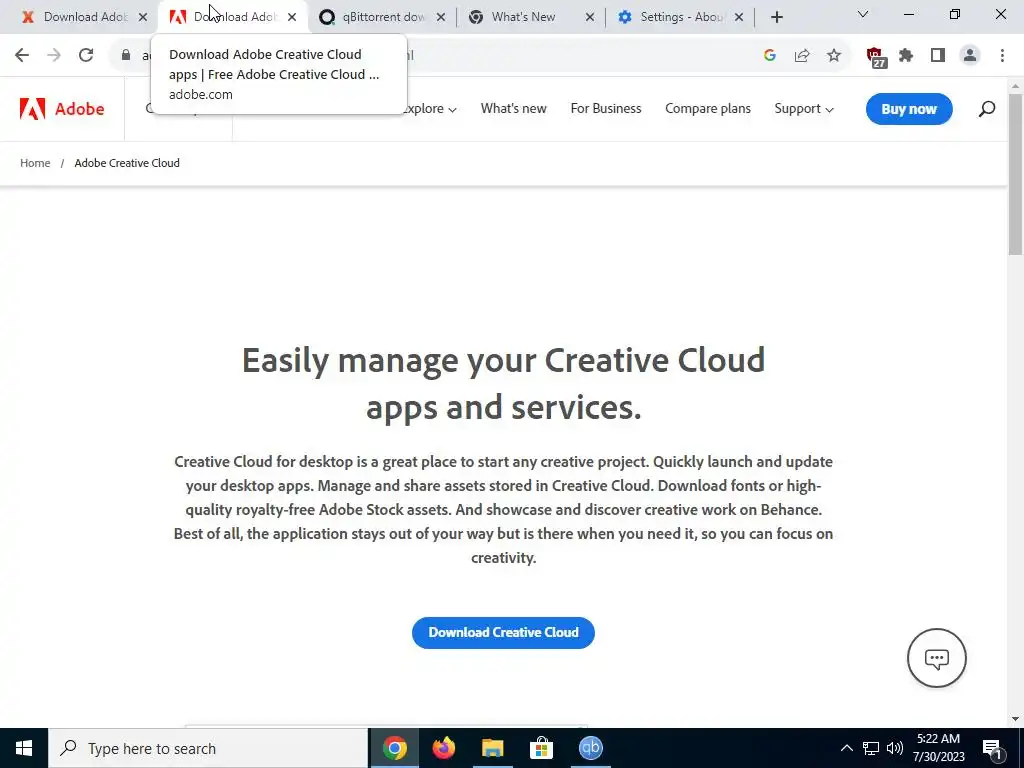Go to Home via breadcrumb

pyautogui.click(x=35, y=163)
